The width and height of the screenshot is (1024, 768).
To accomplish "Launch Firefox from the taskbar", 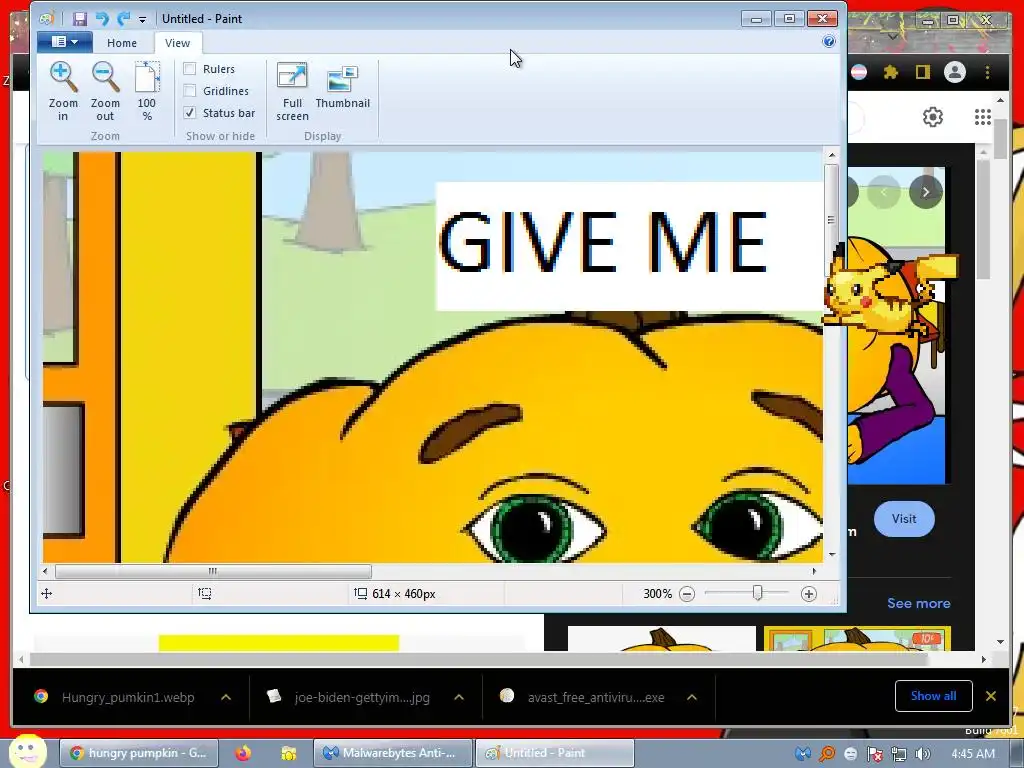I will click(243, 753).
